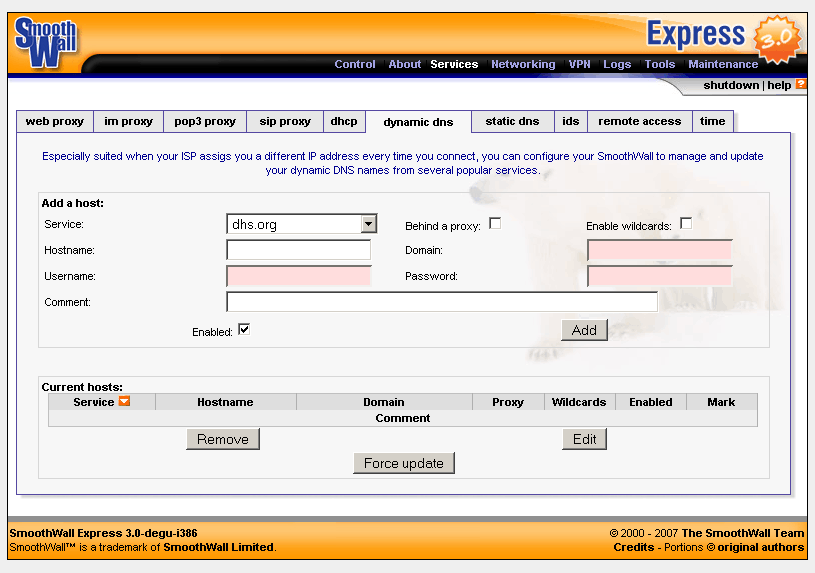Switch to the ids tab
Viewport: 815px width, 573px height.
click(571, 121)
